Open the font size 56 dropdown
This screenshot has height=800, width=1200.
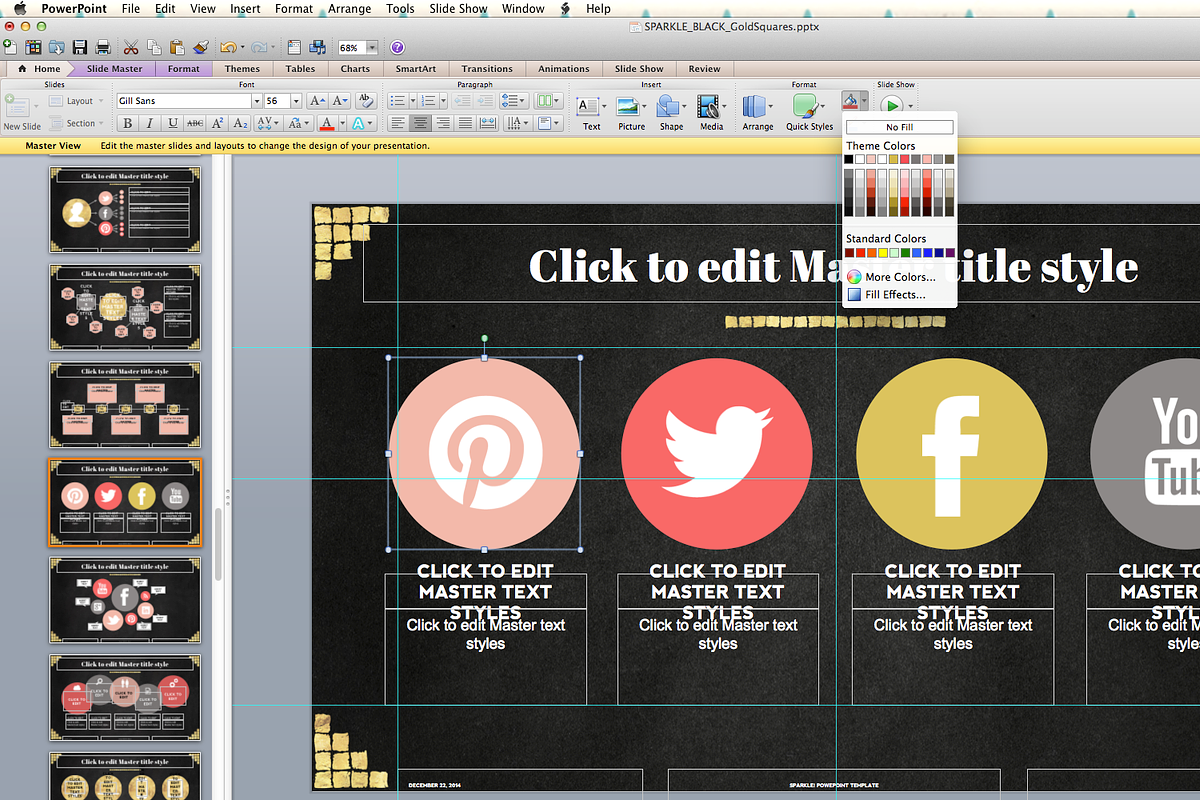tap(296, 101)
